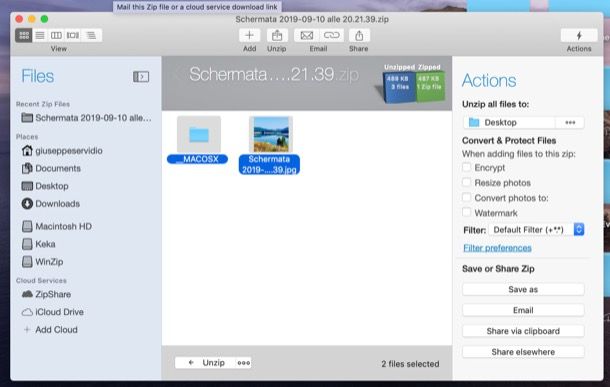
Task: Click the link chain toolbar icon
Action: point(331,35)
